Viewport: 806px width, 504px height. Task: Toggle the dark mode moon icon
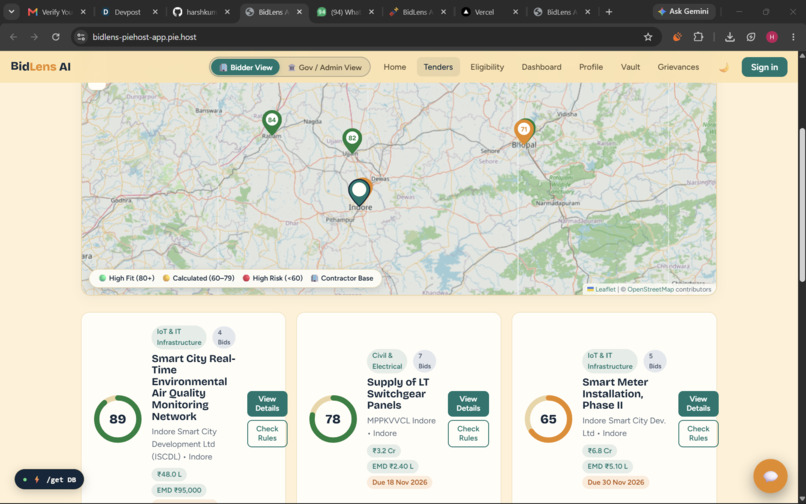723,67
